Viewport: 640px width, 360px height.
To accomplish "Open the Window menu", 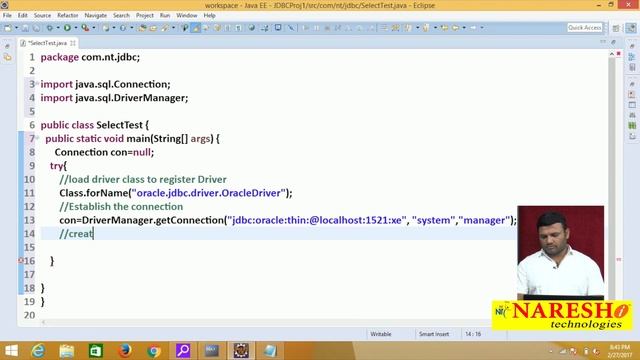I will click(187, 16).
